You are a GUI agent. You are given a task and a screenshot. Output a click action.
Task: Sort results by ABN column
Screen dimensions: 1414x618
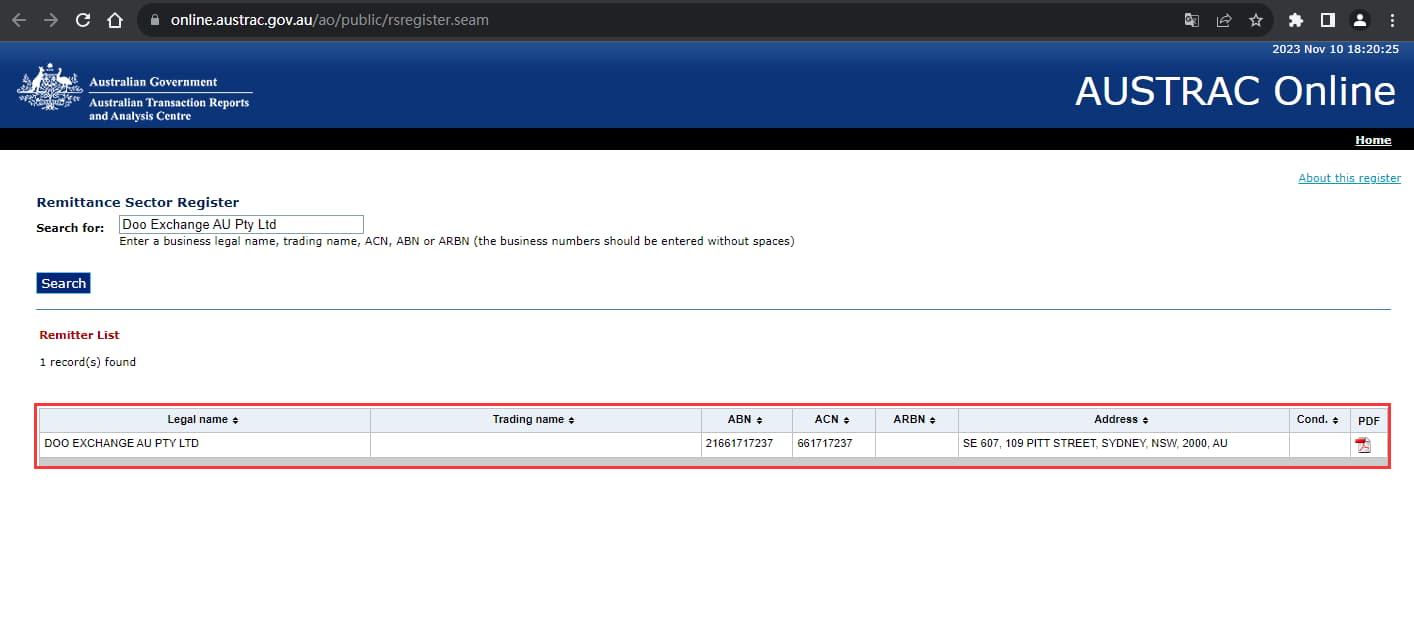coord(746,420)
